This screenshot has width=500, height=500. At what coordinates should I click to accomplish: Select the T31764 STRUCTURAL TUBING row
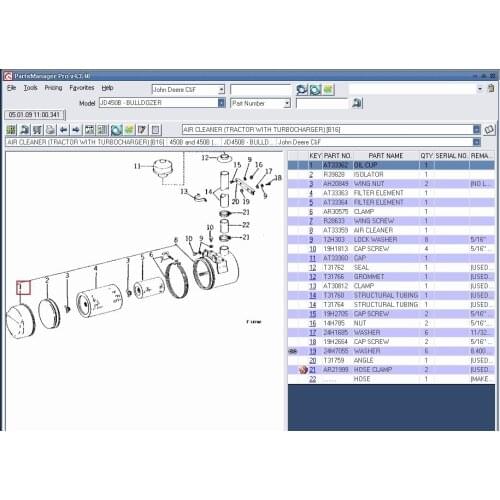[x=391, y=305]
